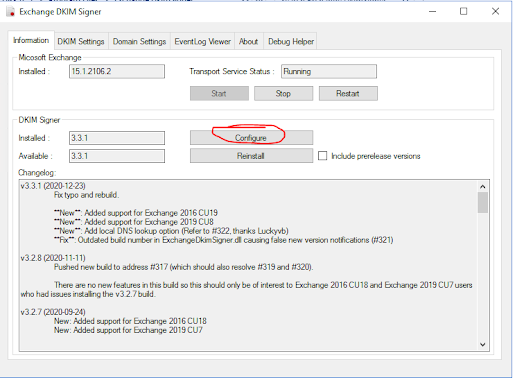Click the v3.2.8 (2020-11-11) changelog heading
The width and height of the screenshot is (515, 378).
(x=53, y=258)
